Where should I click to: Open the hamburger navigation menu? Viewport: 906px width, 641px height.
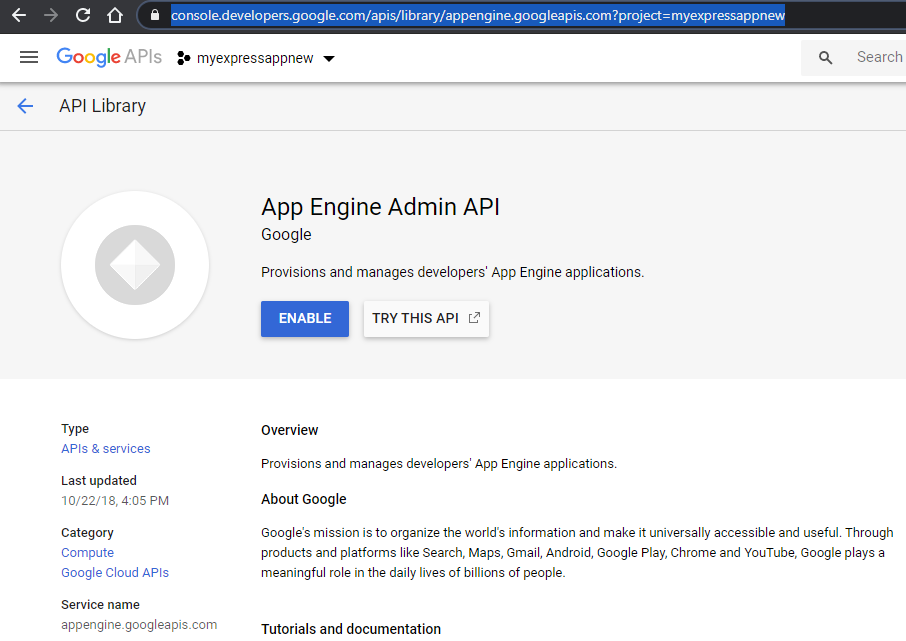(x=29, y=57)
